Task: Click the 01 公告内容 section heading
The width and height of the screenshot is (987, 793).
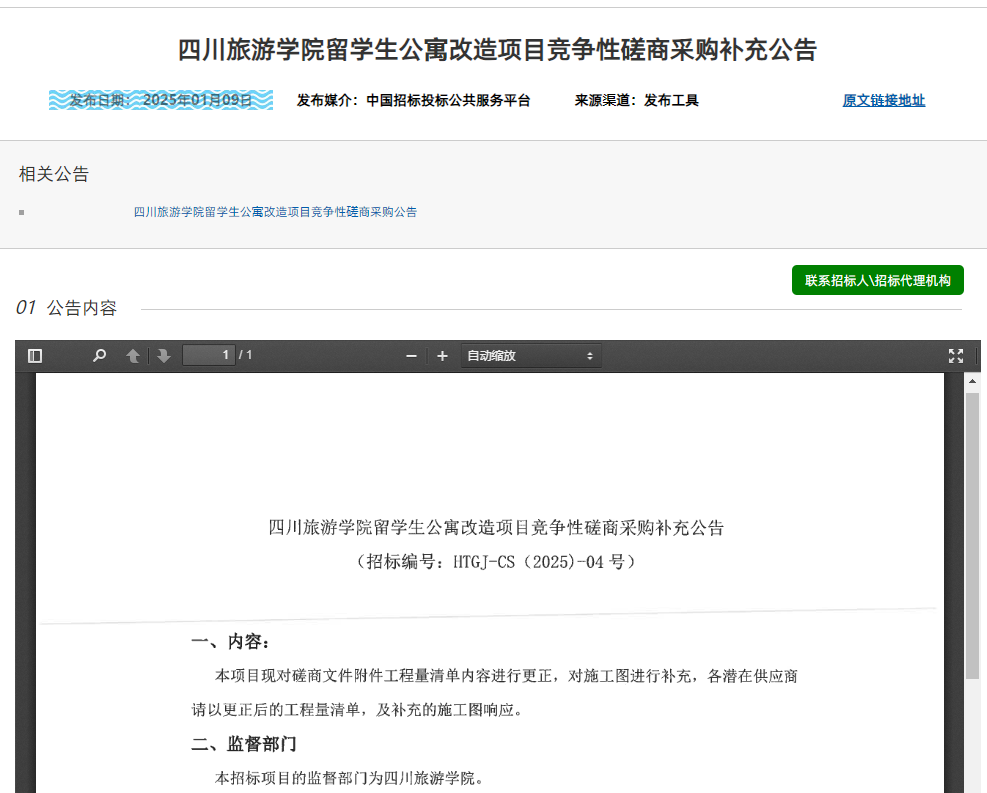Action: 67,308
